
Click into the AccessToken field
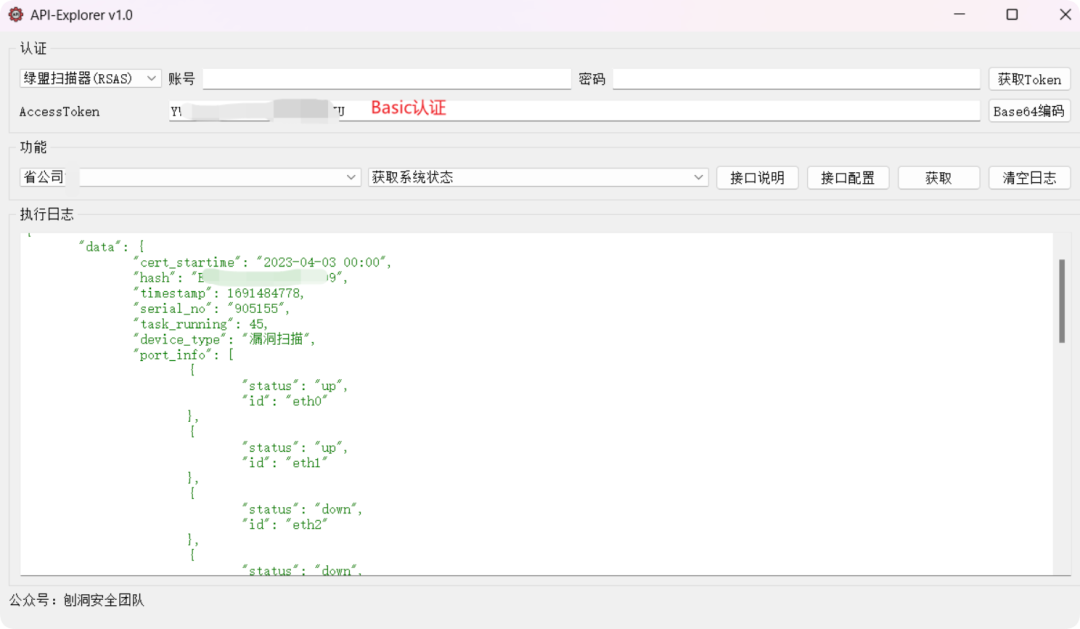click(574, 111)
